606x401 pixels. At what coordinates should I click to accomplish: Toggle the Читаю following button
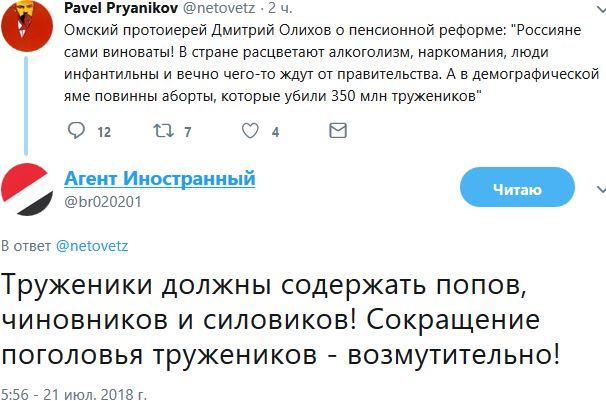[516, 188]
